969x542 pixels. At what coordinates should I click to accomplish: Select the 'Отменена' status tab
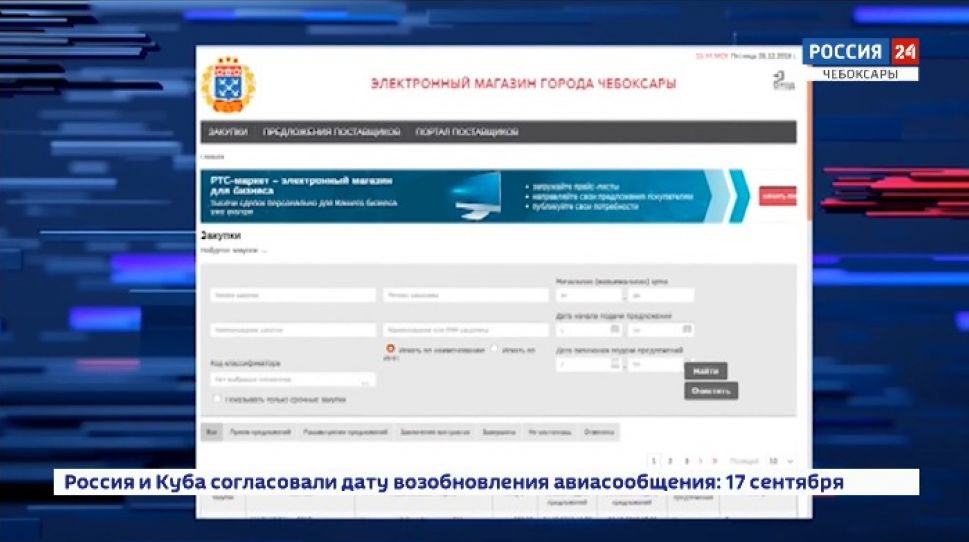pyautogui.click(x=599, y=432)
